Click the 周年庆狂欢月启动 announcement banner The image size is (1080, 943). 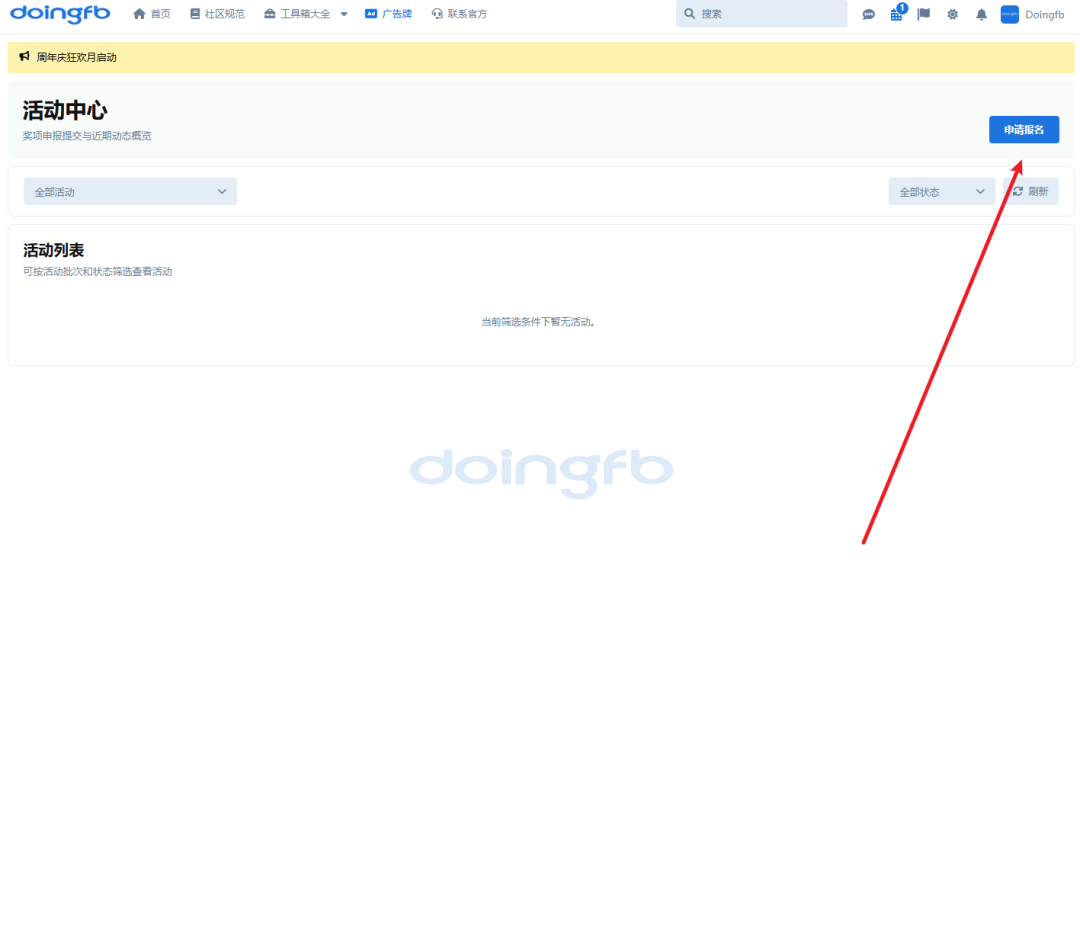(541, 57)
